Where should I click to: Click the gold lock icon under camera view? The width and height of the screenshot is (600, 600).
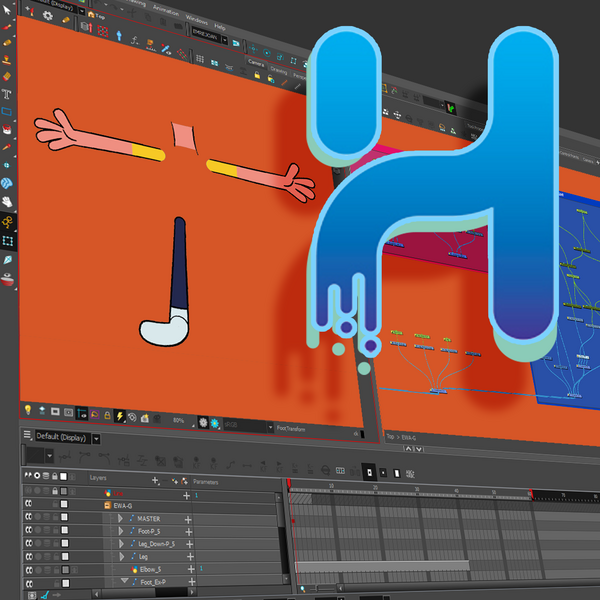click(108, 415)
